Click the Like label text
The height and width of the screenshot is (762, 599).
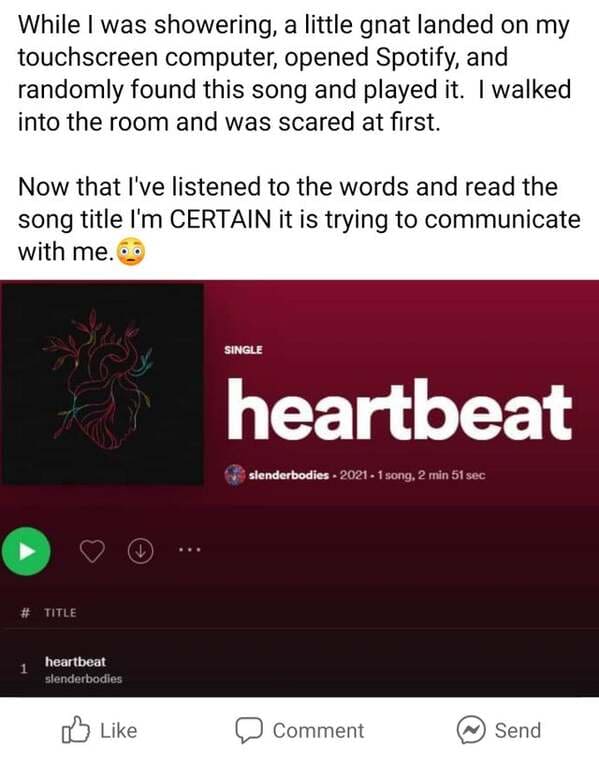pos(119,730)
